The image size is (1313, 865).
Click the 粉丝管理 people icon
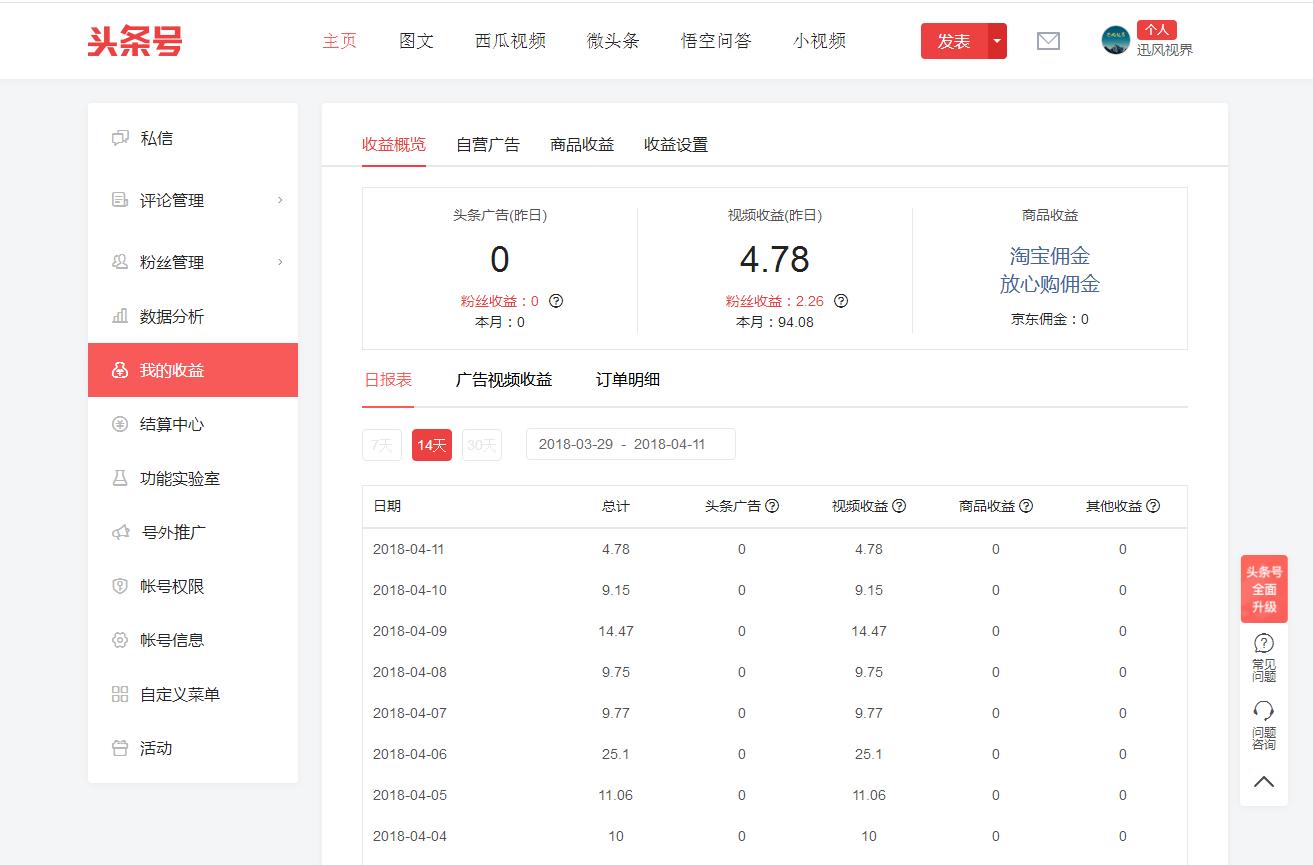pos(120,262)
